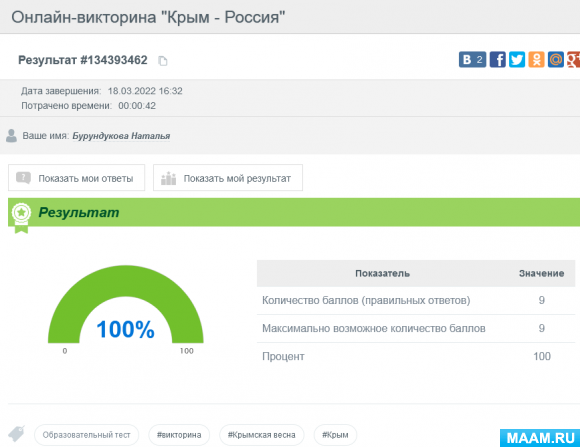580x447 pixels.
Task: Open the #Крымская весна tag
Action: click(x=262, y=435)
